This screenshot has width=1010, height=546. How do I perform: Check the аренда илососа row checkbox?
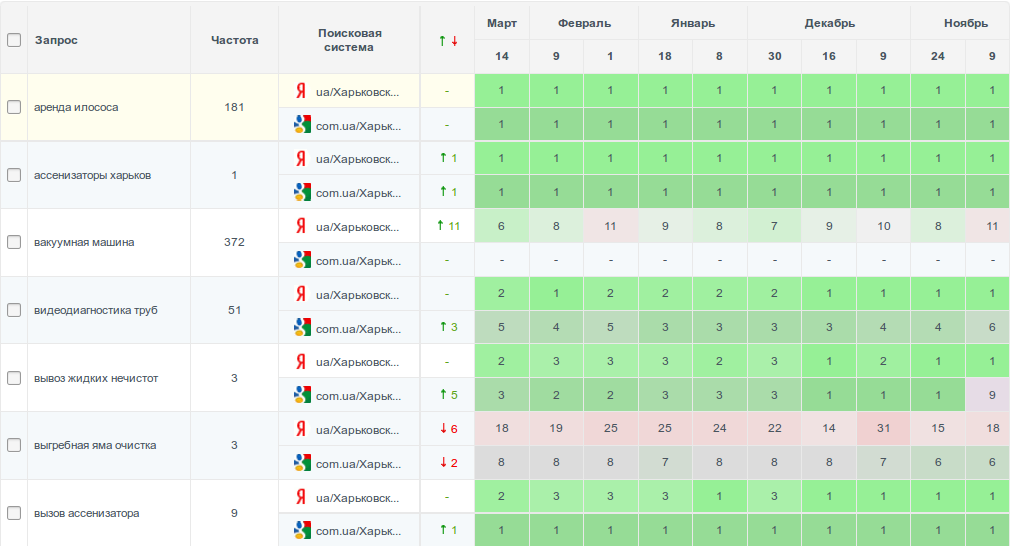click(x=14, y=108)
